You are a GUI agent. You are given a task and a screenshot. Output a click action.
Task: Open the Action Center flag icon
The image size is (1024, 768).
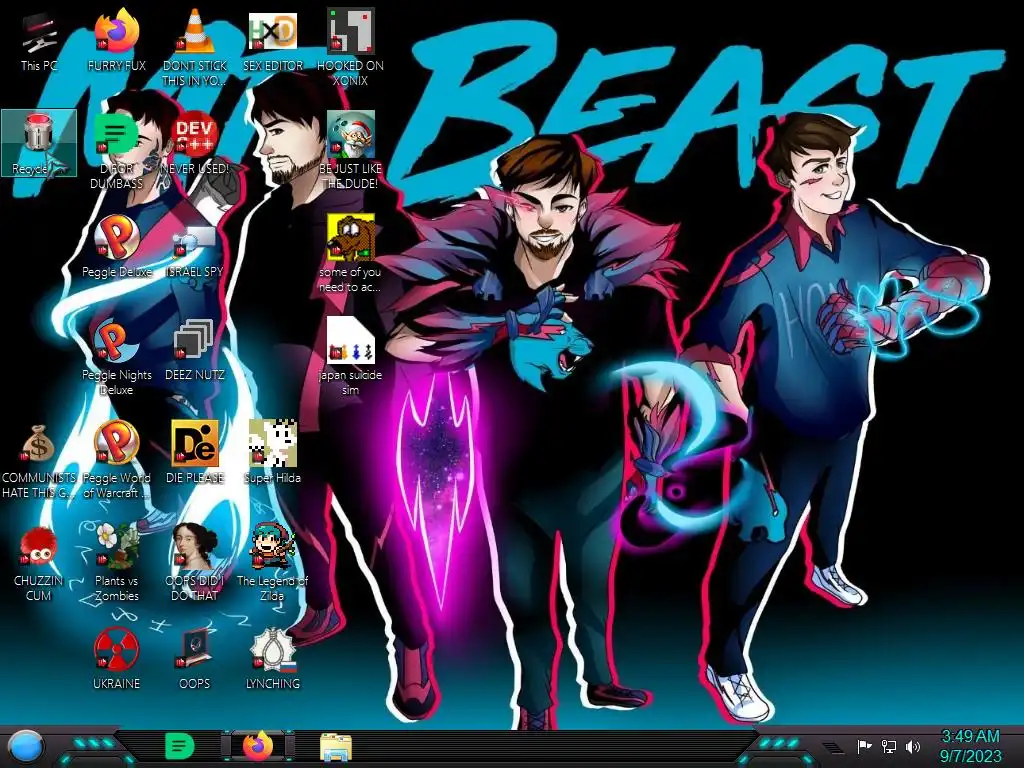coord(864,746)
